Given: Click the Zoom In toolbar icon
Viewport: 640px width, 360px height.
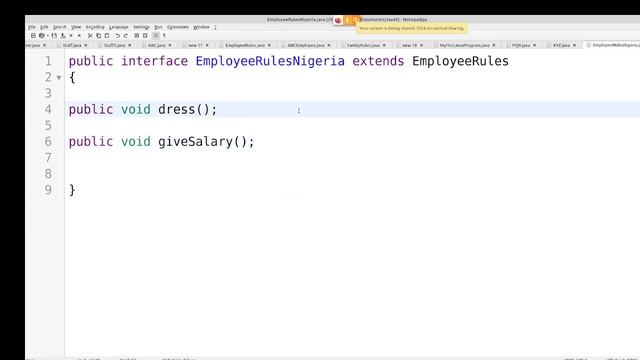Looking at the screenshot, I should [x=136, y=36].
